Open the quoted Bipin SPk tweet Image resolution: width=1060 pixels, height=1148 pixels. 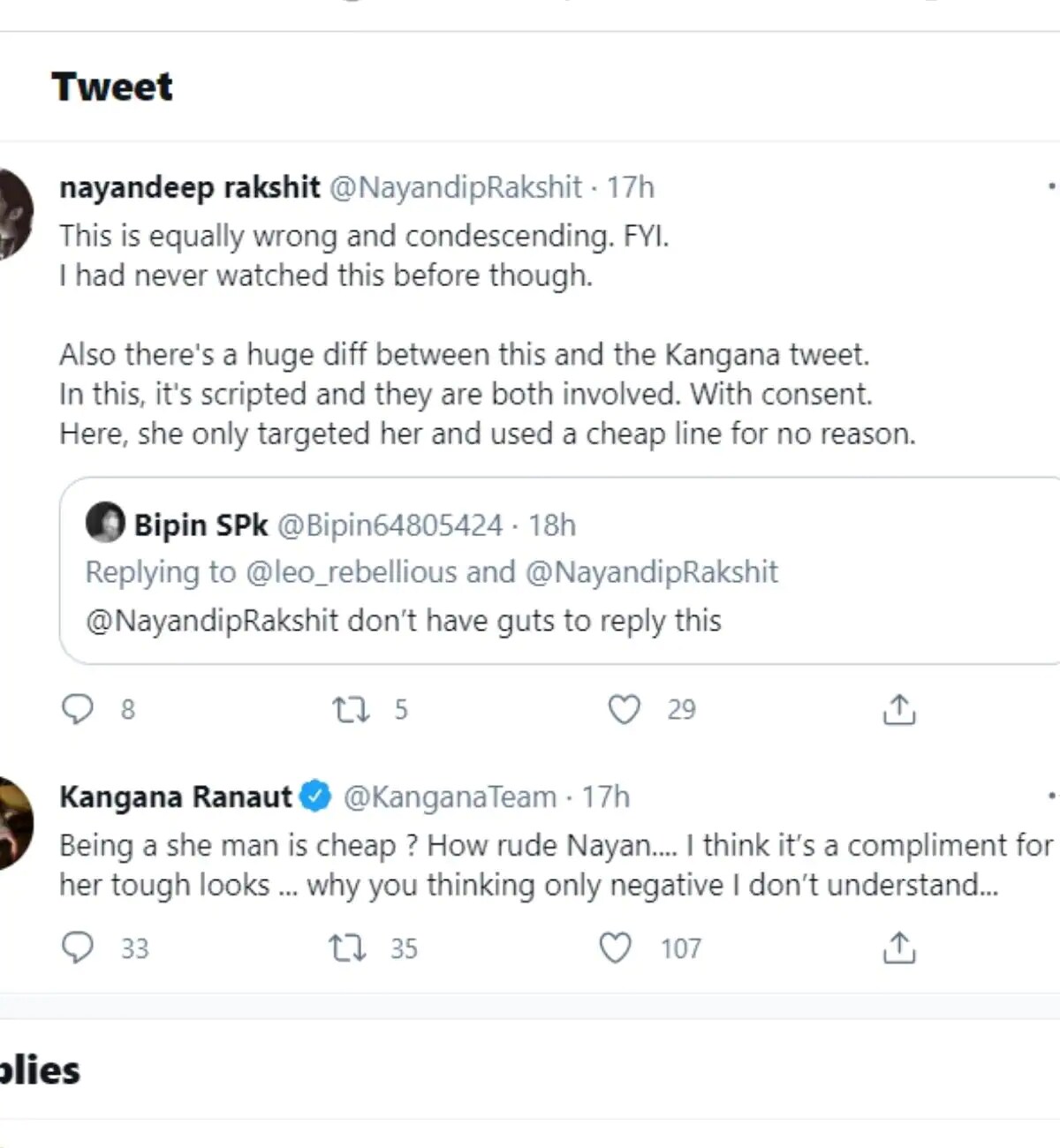tap(565, 621)
